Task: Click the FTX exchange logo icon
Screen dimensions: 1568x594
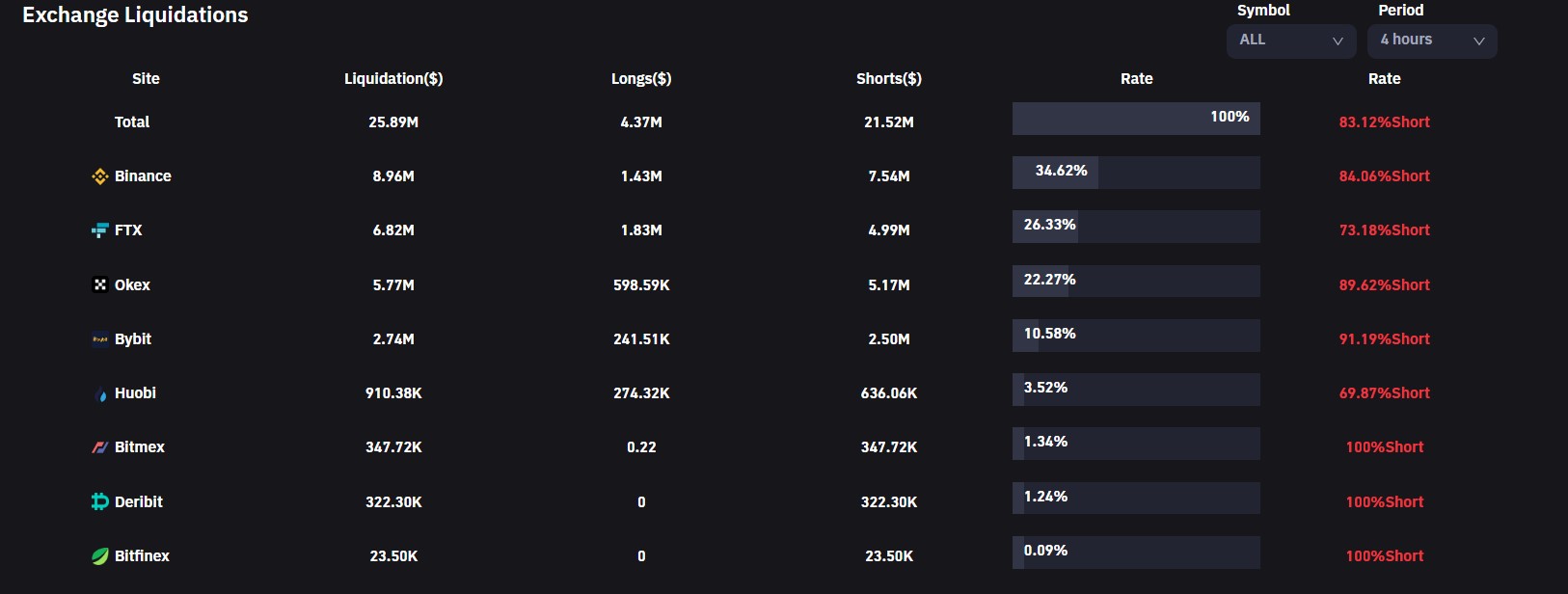Action: (99, 230)
